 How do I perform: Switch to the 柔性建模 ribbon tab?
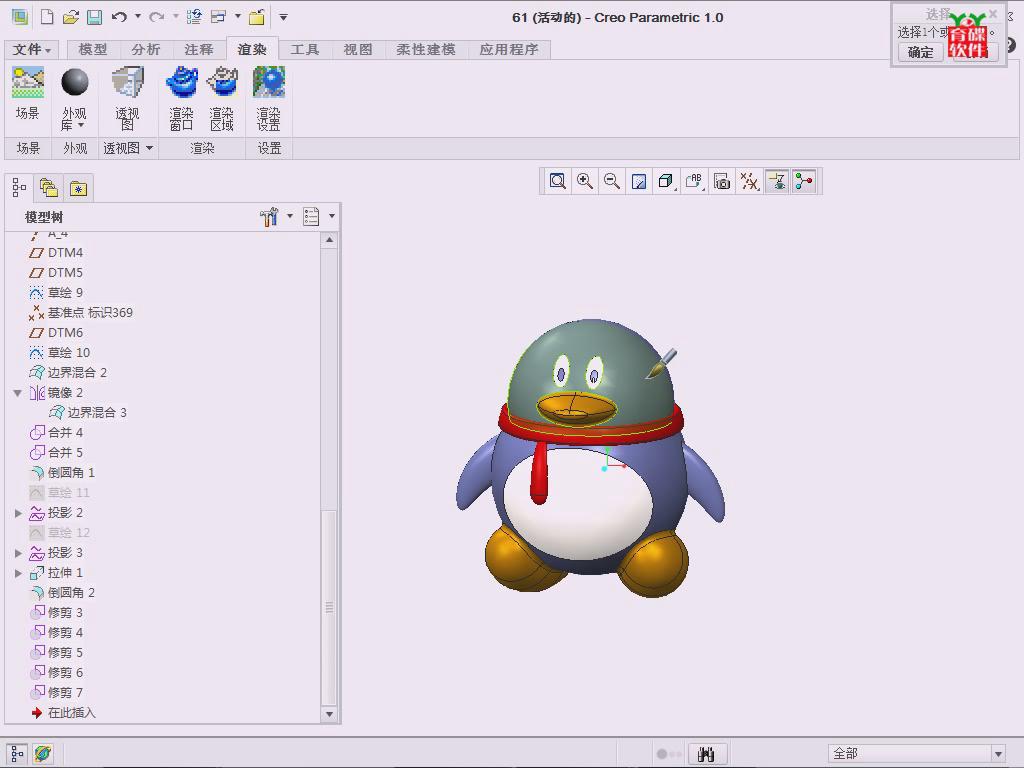(426, 50)
